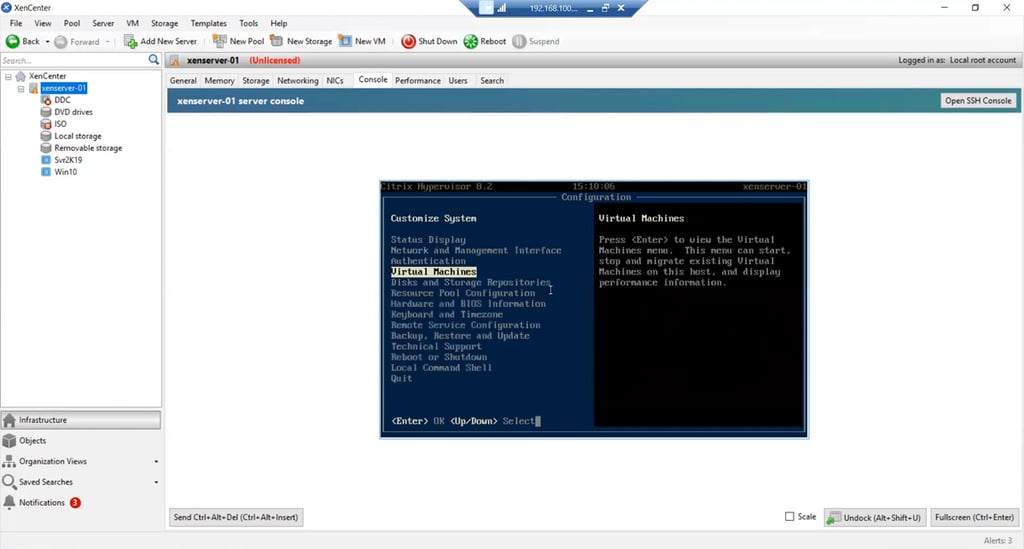Click Send Ctrl+Alt+Del button
Image resolution: width=1024 pixels, height=549 pixels.
click(x=236, y=517)
